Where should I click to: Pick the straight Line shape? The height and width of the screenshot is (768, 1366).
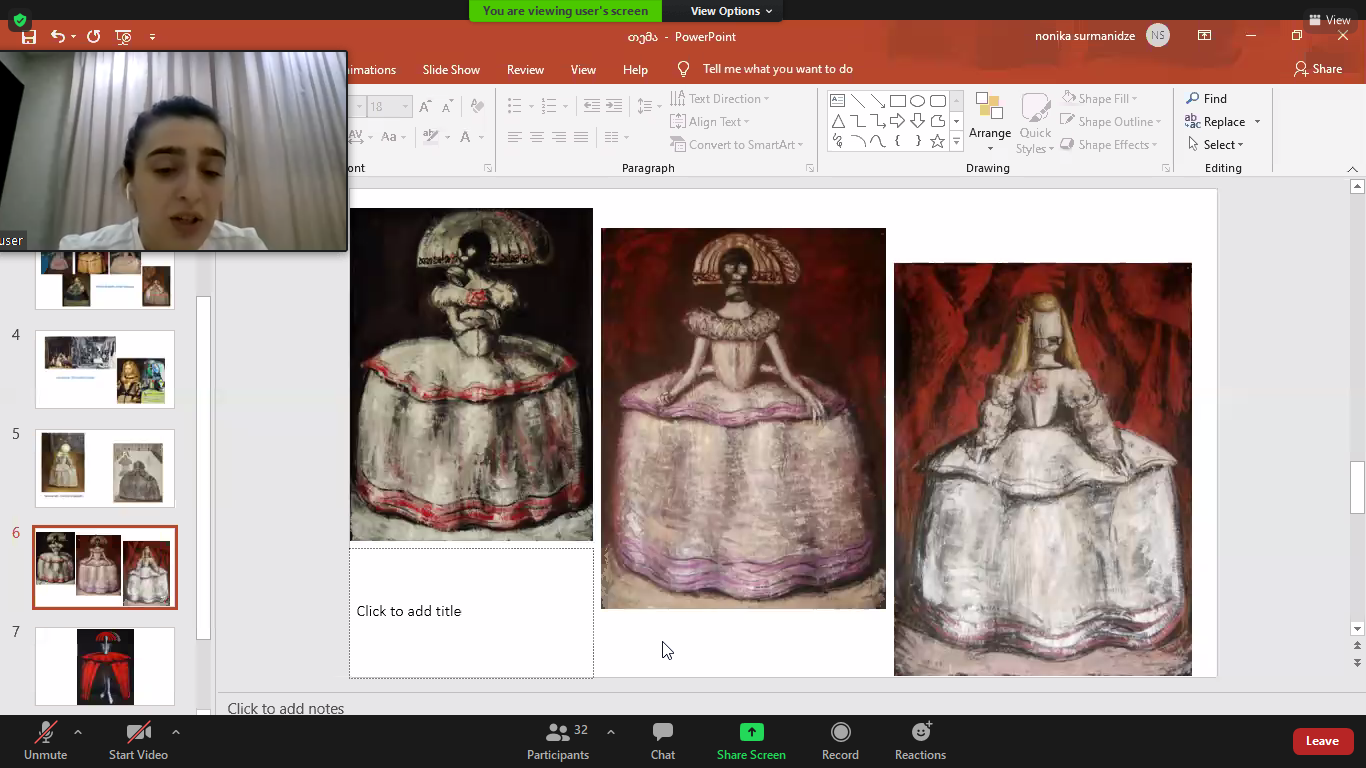coord(858,101)
